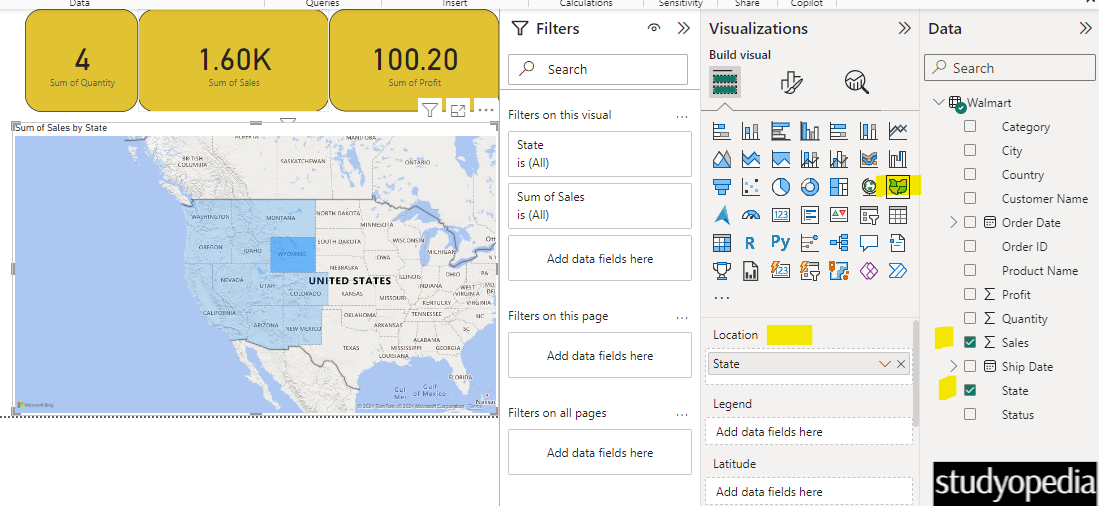
Task: Open the Format visual tab icon
Action: [791, 83]
